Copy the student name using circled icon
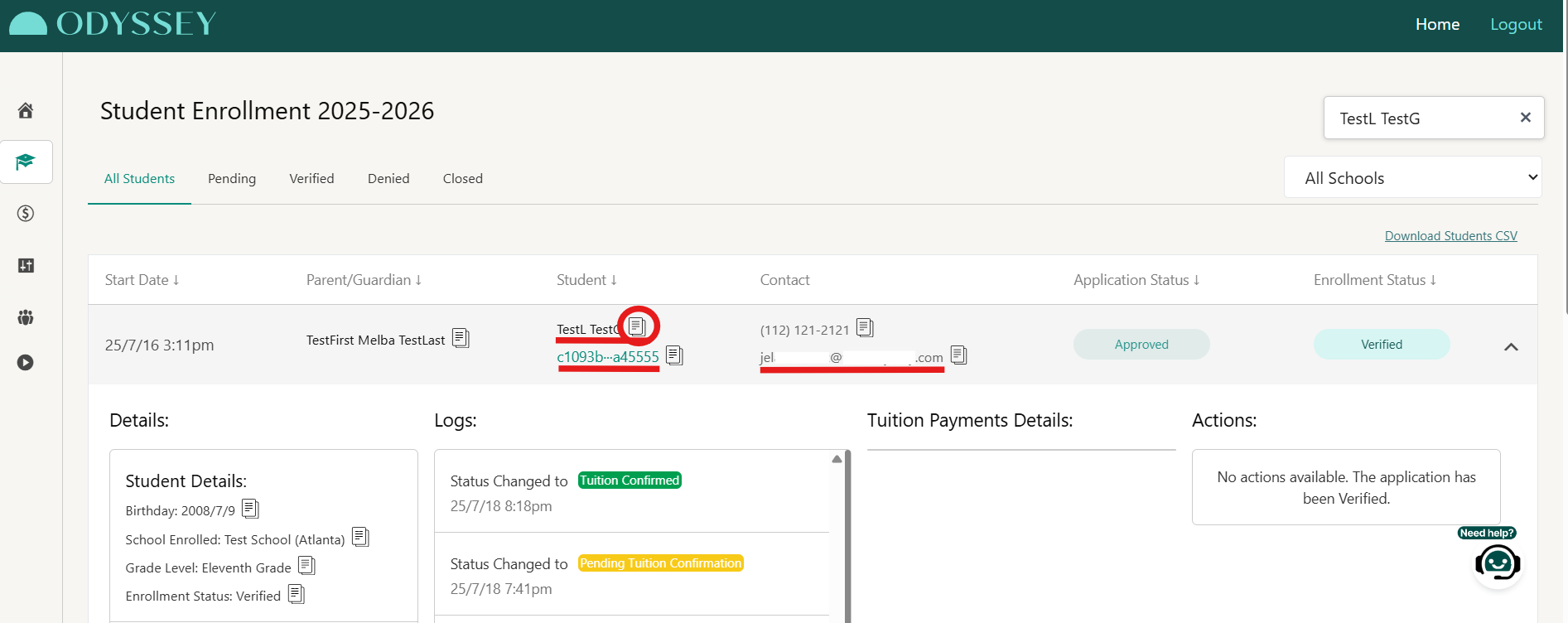The height and width of the screenshot is (623, 1568). coord(637,326)
